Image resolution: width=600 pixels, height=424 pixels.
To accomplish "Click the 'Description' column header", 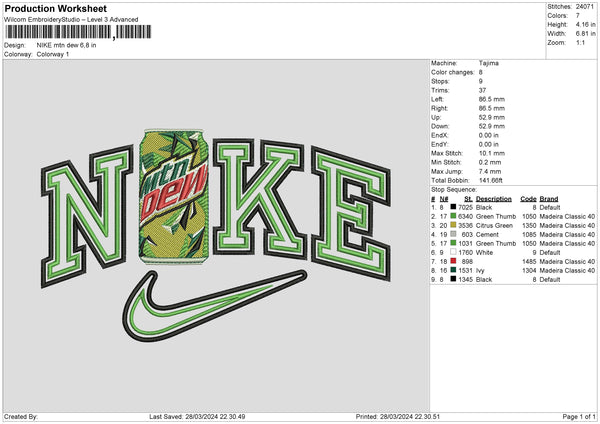I will [x=494, y=199].
